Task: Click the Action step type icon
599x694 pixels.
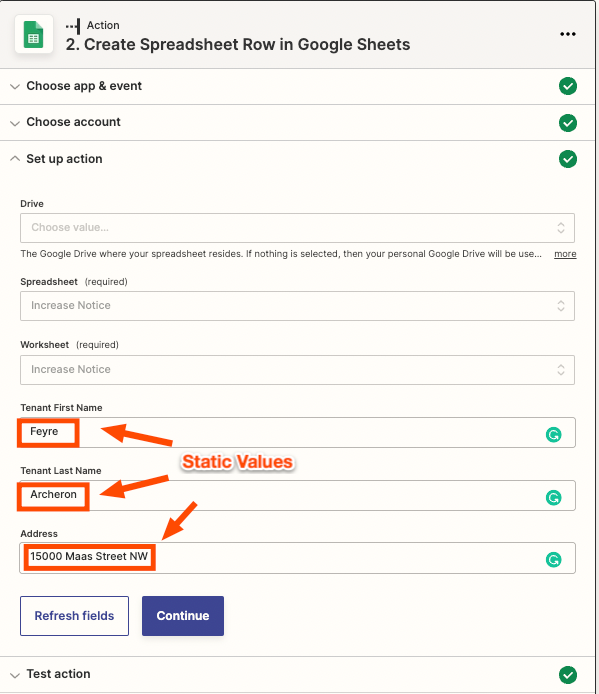Action: pos(73,26)
